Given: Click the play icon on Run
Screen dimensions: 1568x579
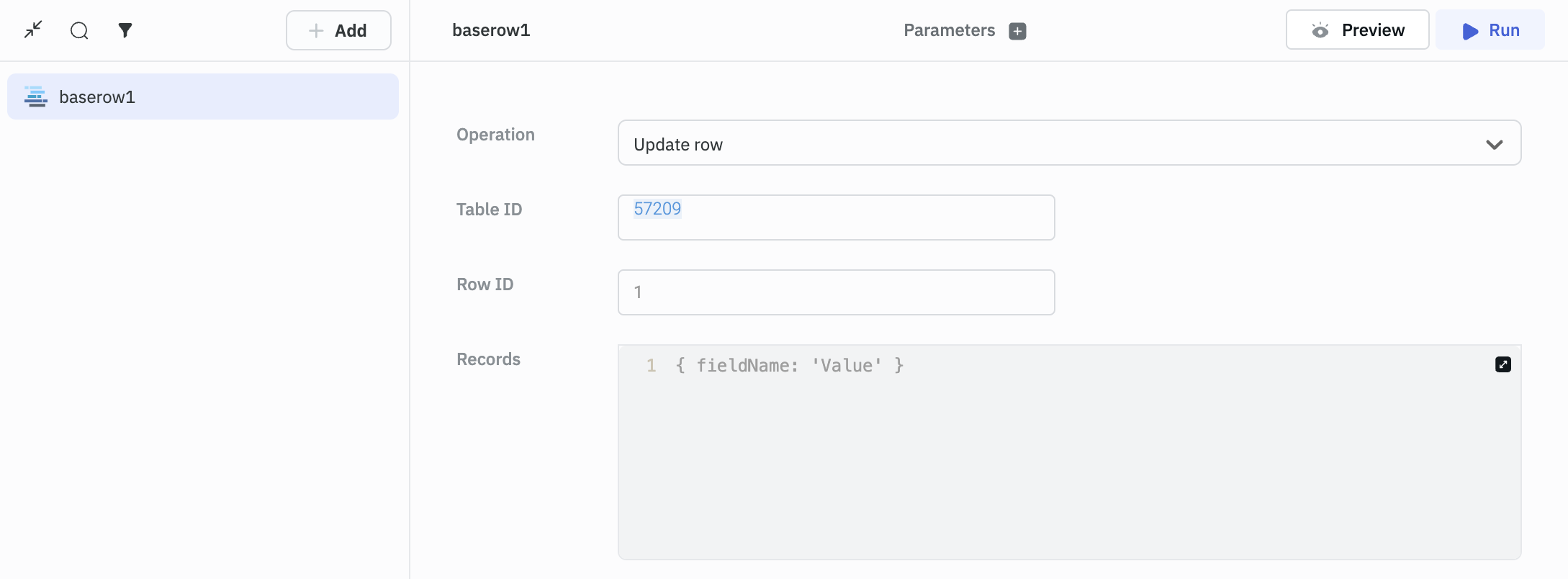Looking at the screenshot, I should pyautogui.click(x=1470, y=31).
